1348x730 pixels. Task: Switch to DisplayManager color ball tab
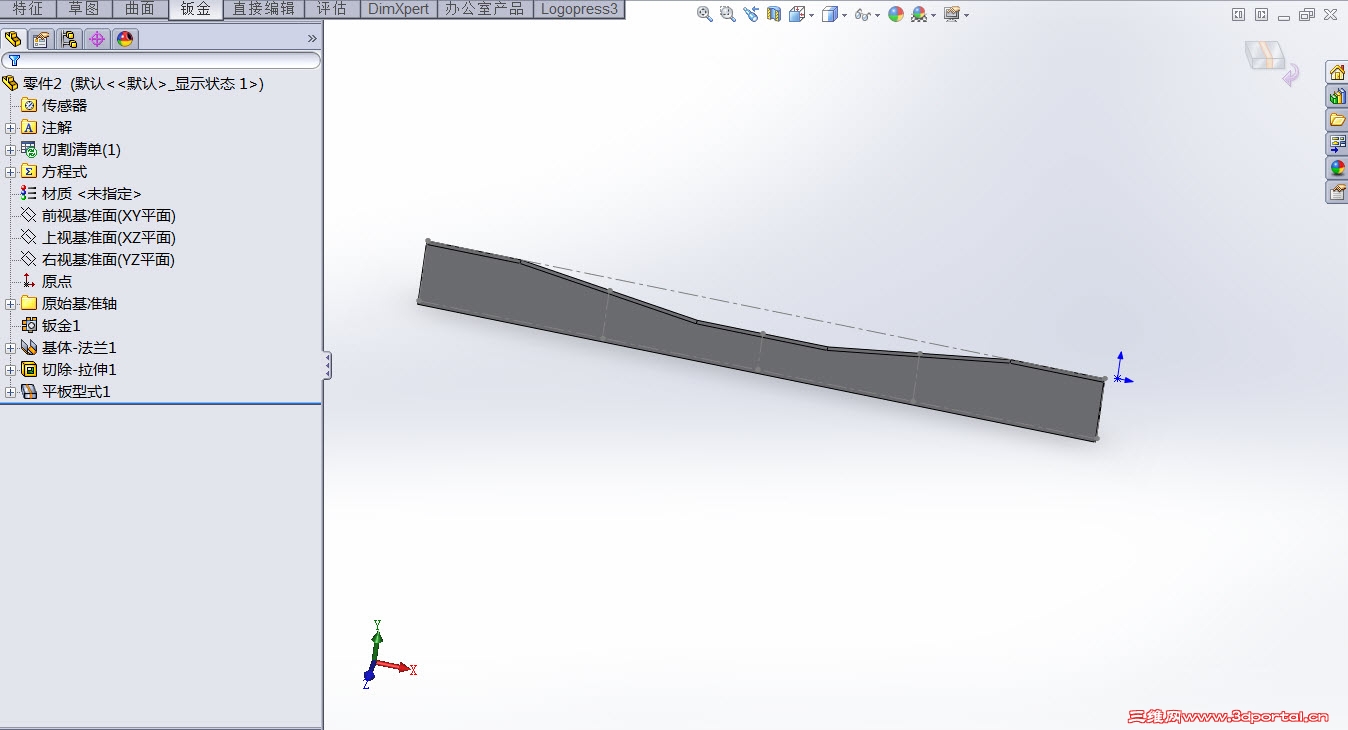tap(125, 39)
